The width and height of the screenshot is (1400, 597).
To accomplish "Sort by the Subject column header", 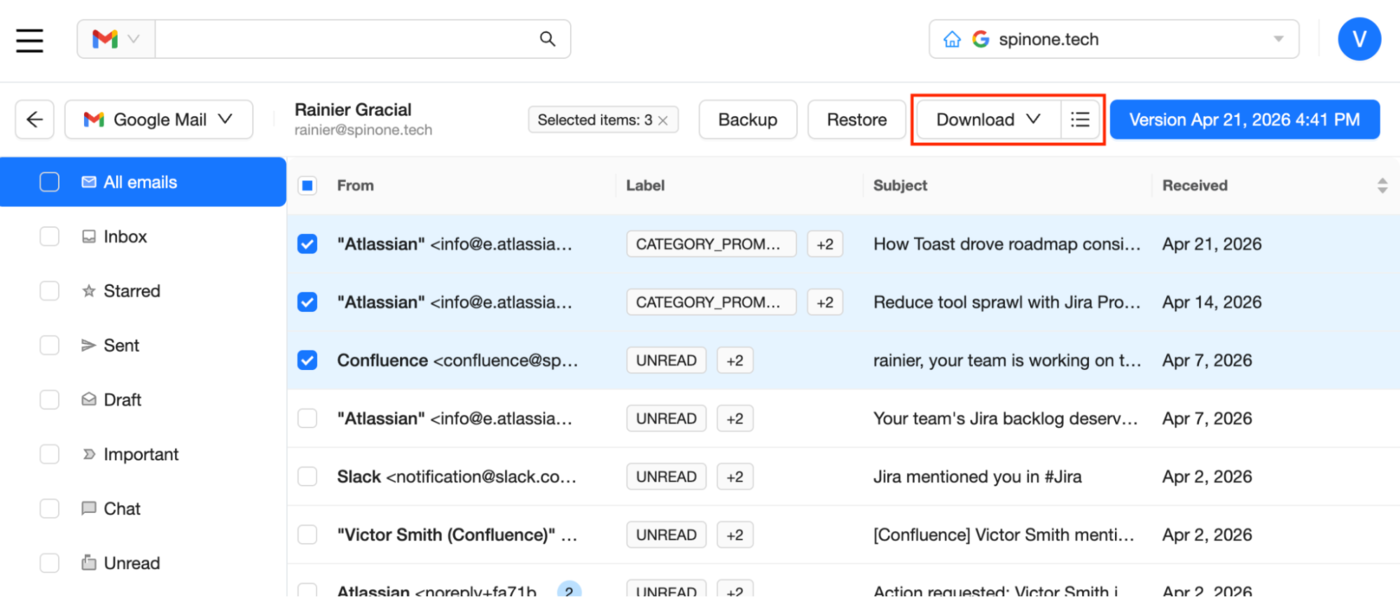I will [x=900, y=186].
